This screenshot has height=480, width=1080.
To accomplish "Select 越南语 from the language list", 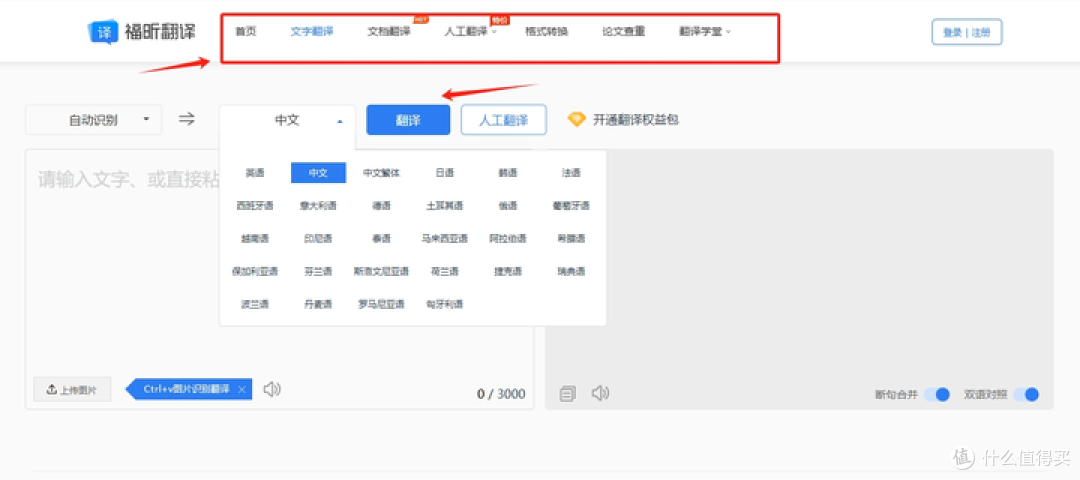I will [255, 239].
